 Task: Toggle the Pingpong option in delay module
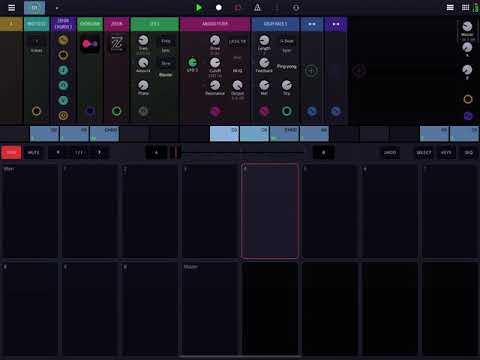click(x=287, y=66)
